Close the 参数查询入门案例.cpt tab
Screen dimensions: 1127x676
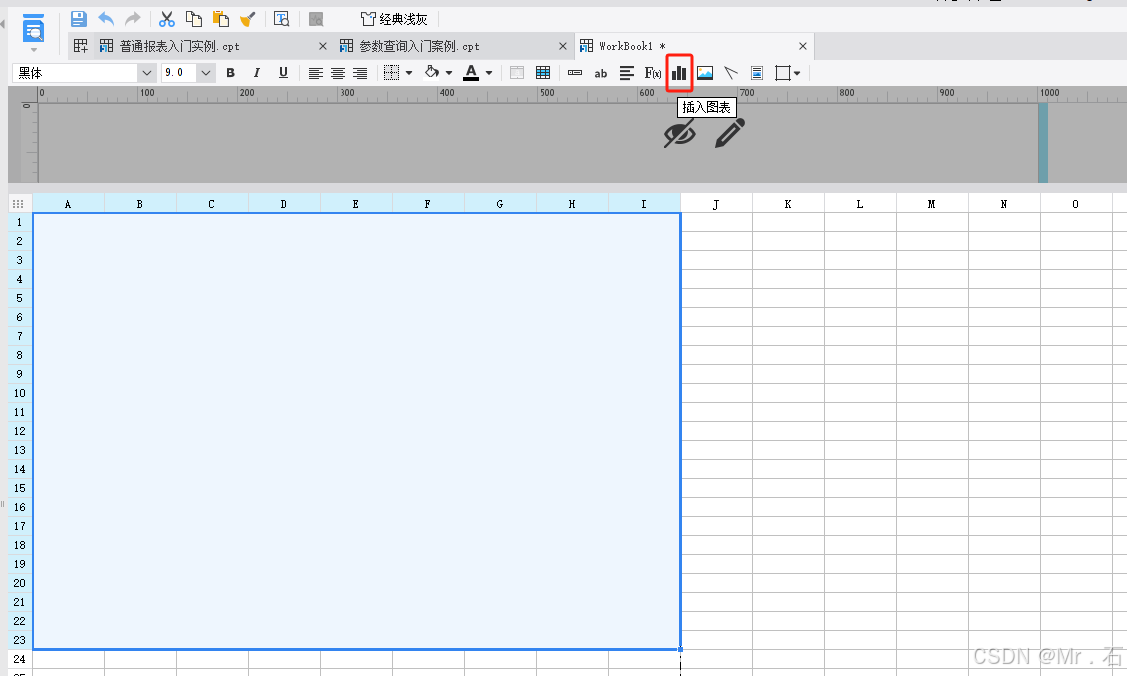coord(563,46)
